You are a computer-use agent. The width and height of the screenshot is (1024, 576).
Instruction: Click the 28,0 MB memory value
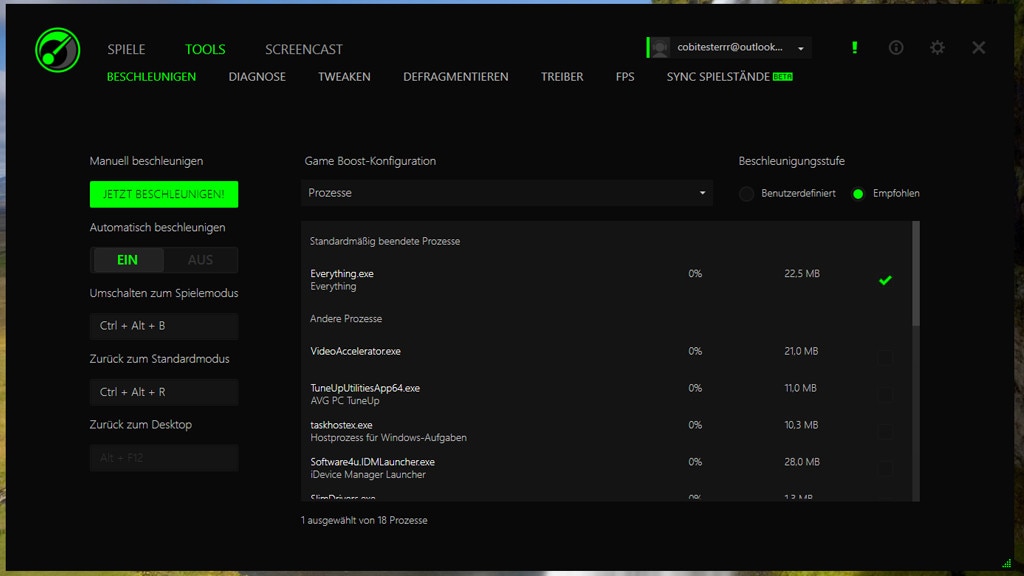(x=801, y=462)
